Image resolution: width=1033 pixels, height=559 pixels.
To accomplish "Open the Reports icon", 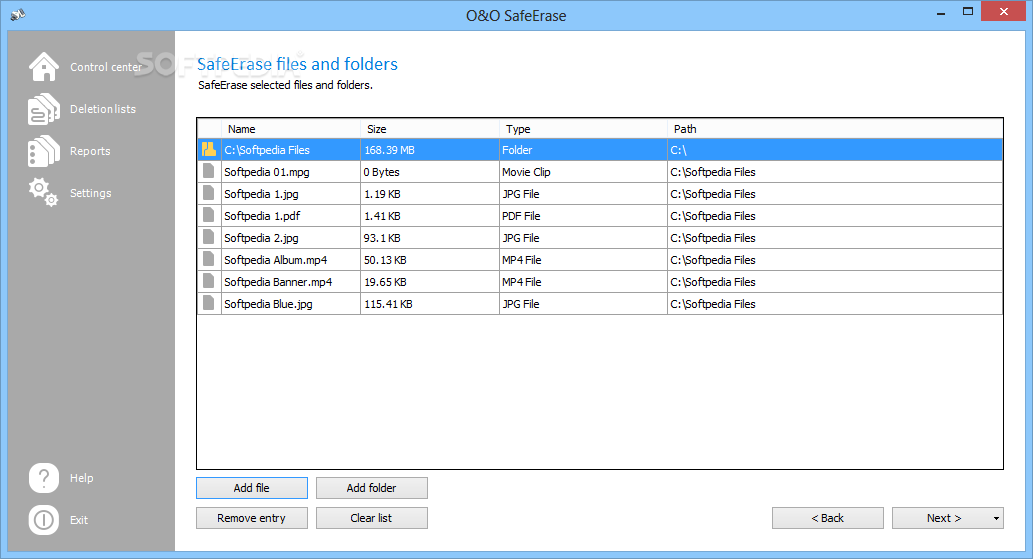I will (43, 151).
